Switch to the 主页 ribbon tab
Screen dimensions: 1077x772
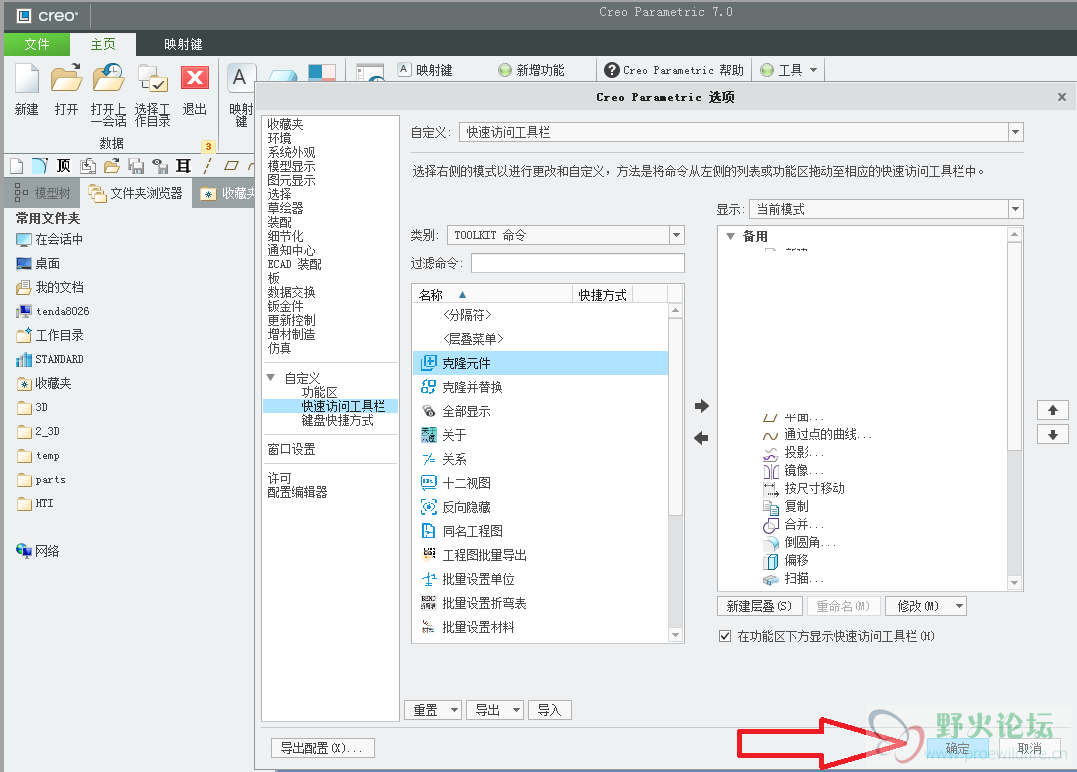pos(103,45)
